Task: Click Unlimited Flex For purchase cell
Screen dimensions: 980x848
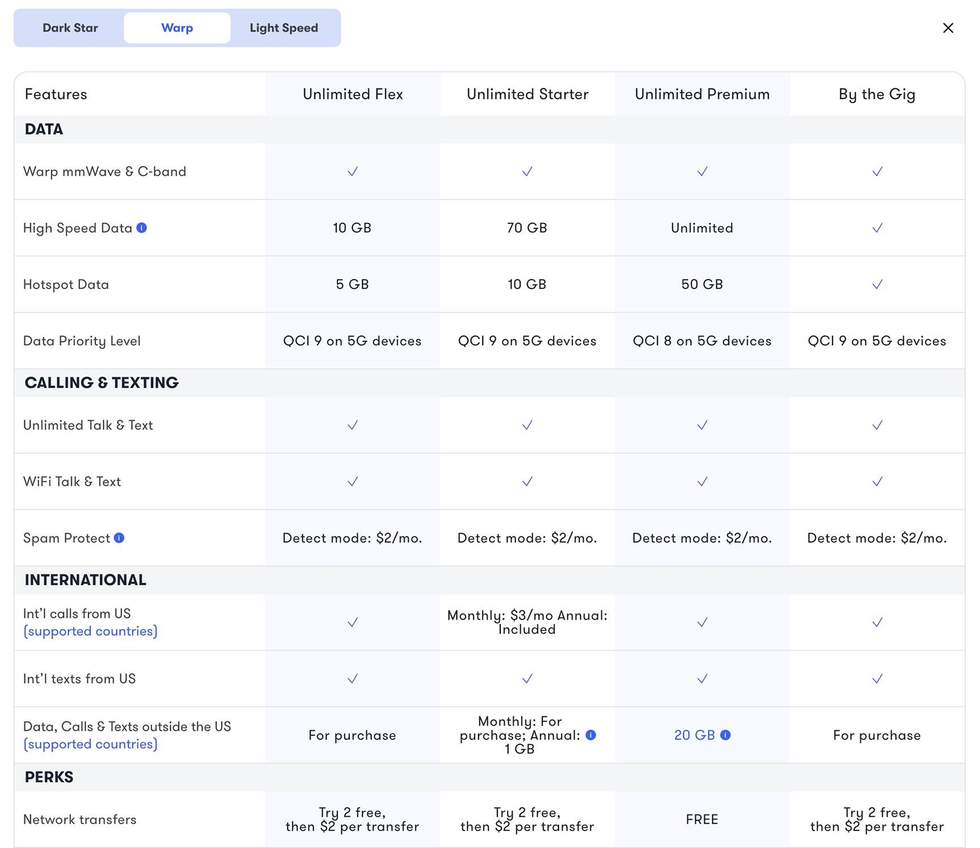Action: 352,736
